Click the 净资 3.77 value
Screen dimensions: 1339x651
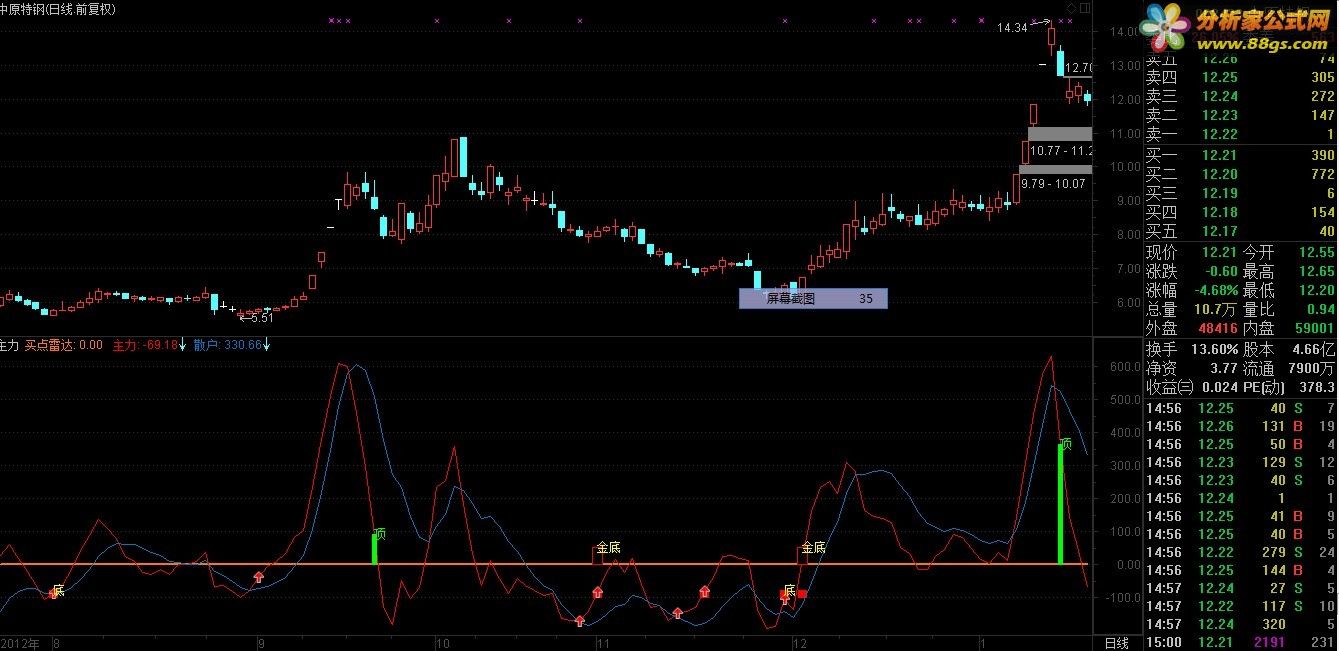1222,368
